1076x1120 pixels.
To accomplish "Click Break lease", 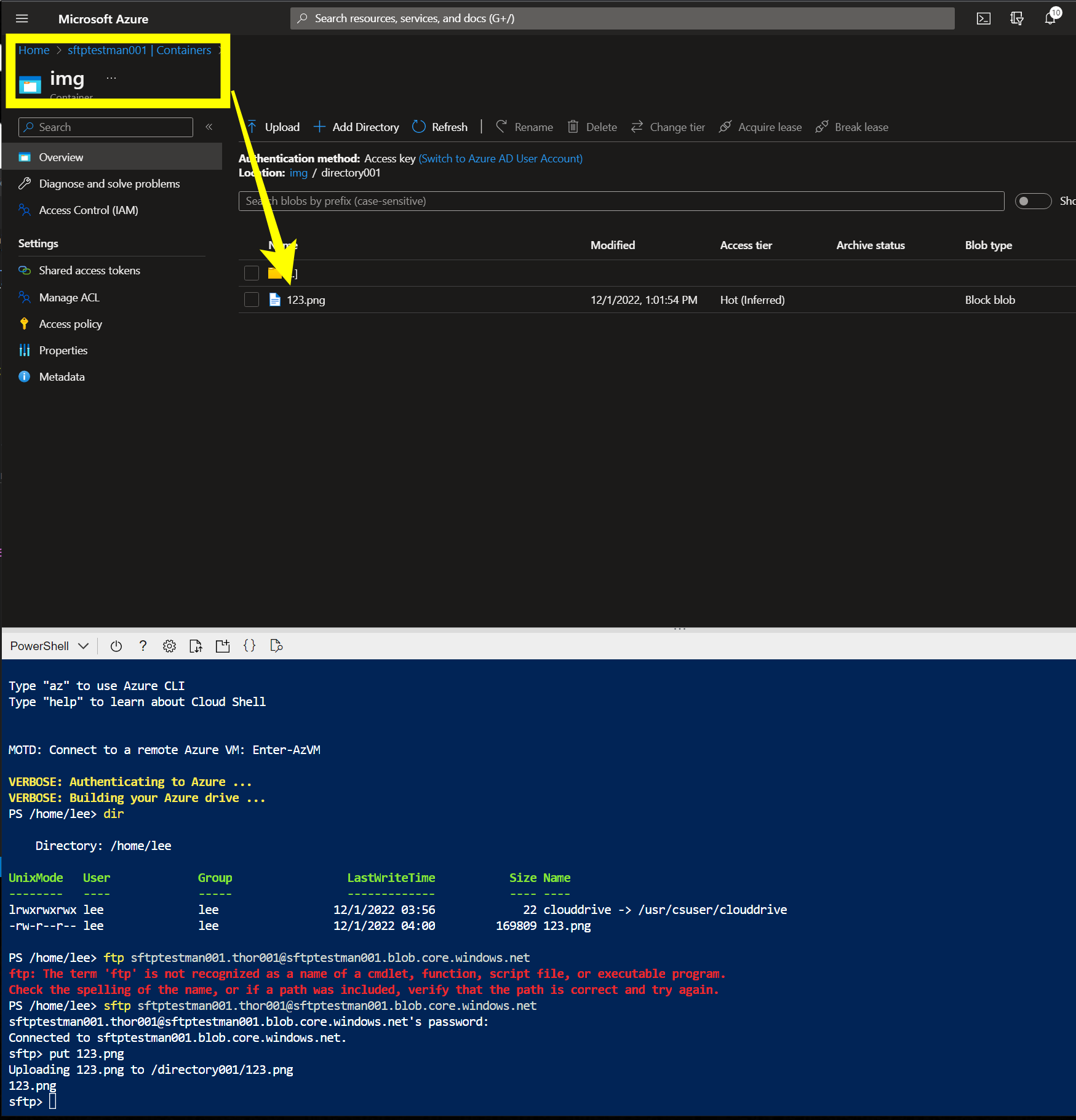I will point(852,127).
